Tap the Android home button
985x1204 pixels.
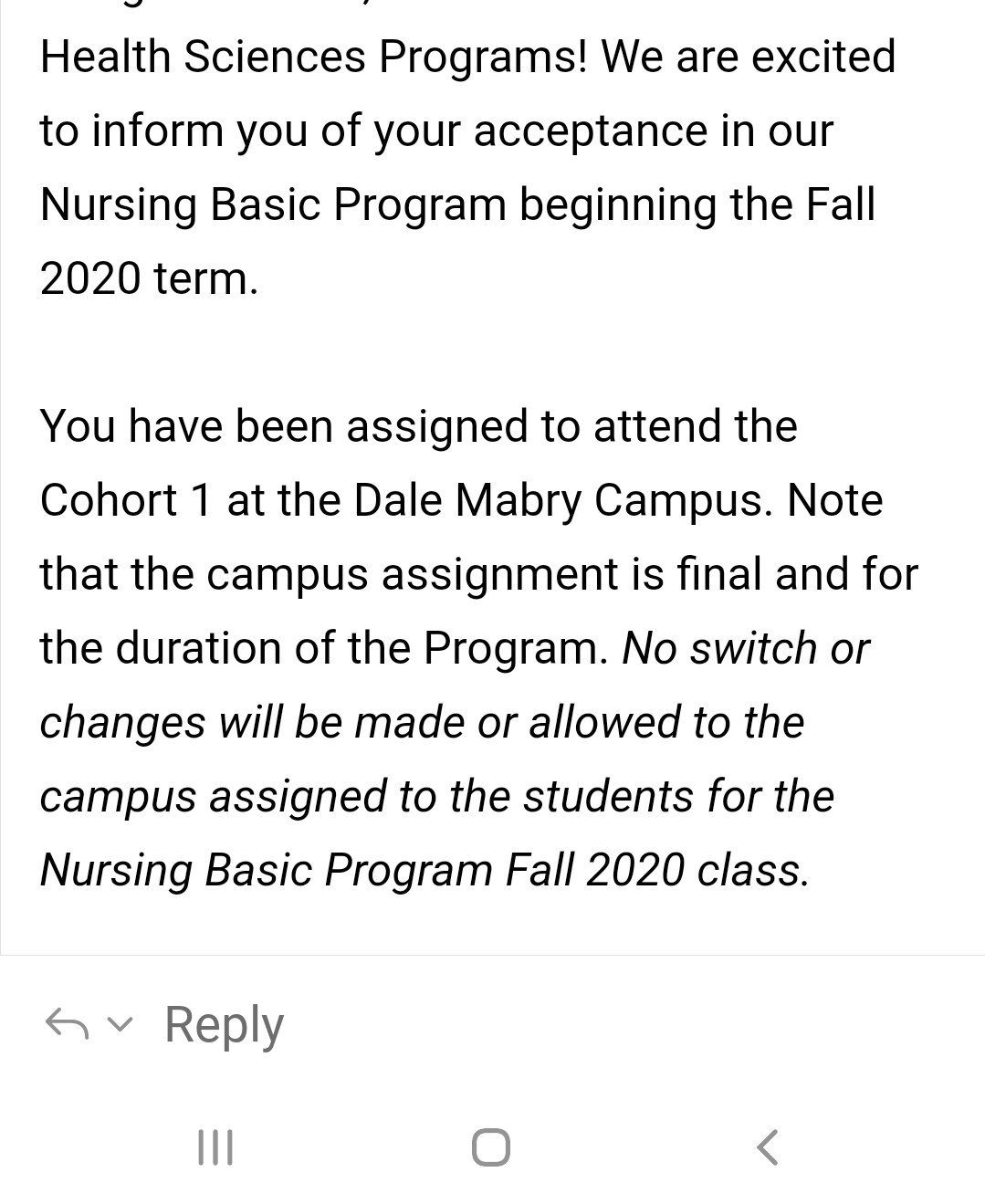(491, 1147)
